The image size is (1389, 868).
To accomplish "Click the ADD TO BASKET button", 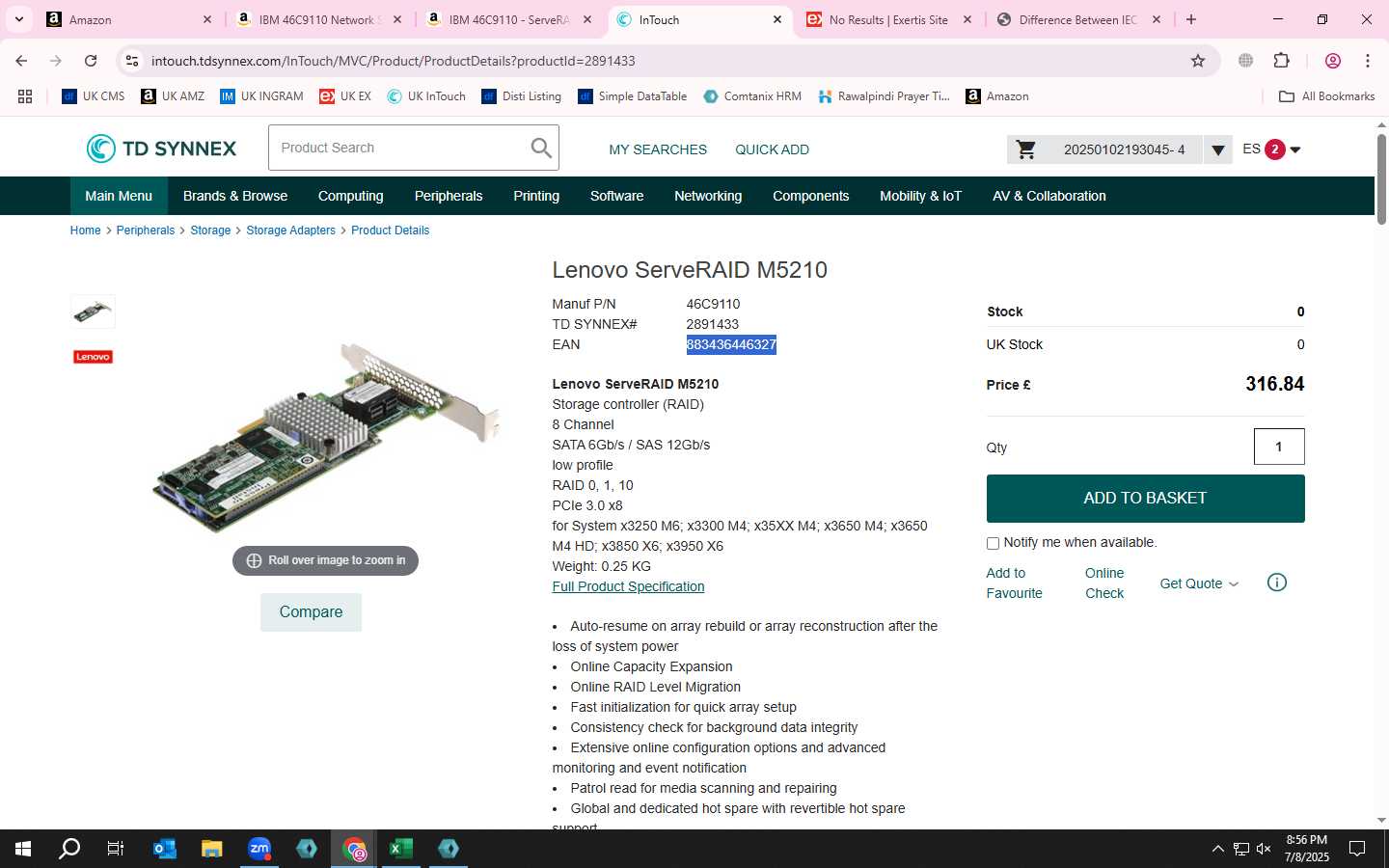I will coord(1145,499).
